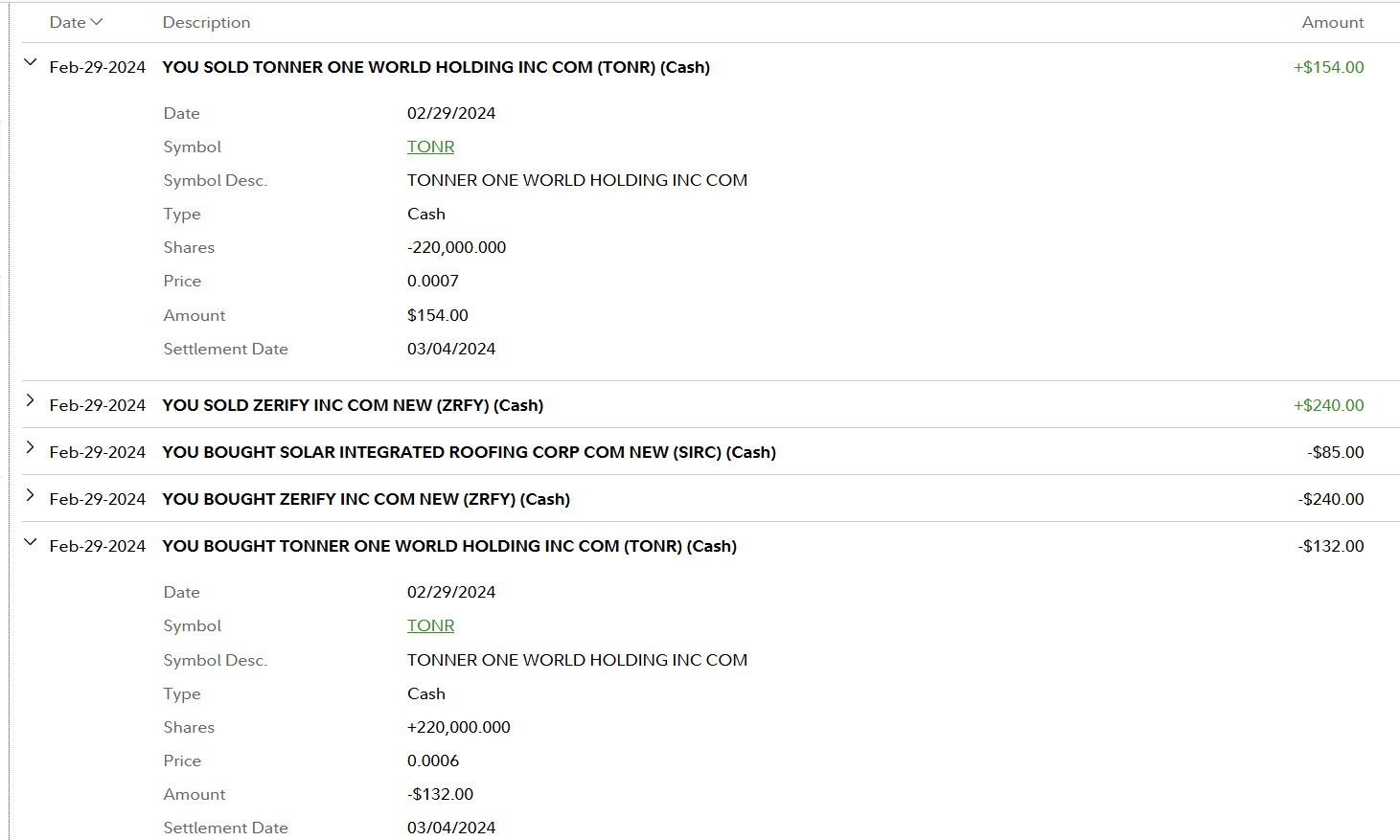Click the +$240.00 amount
The width and height of the screenshot is (1400, 840).
[1328, 405]
